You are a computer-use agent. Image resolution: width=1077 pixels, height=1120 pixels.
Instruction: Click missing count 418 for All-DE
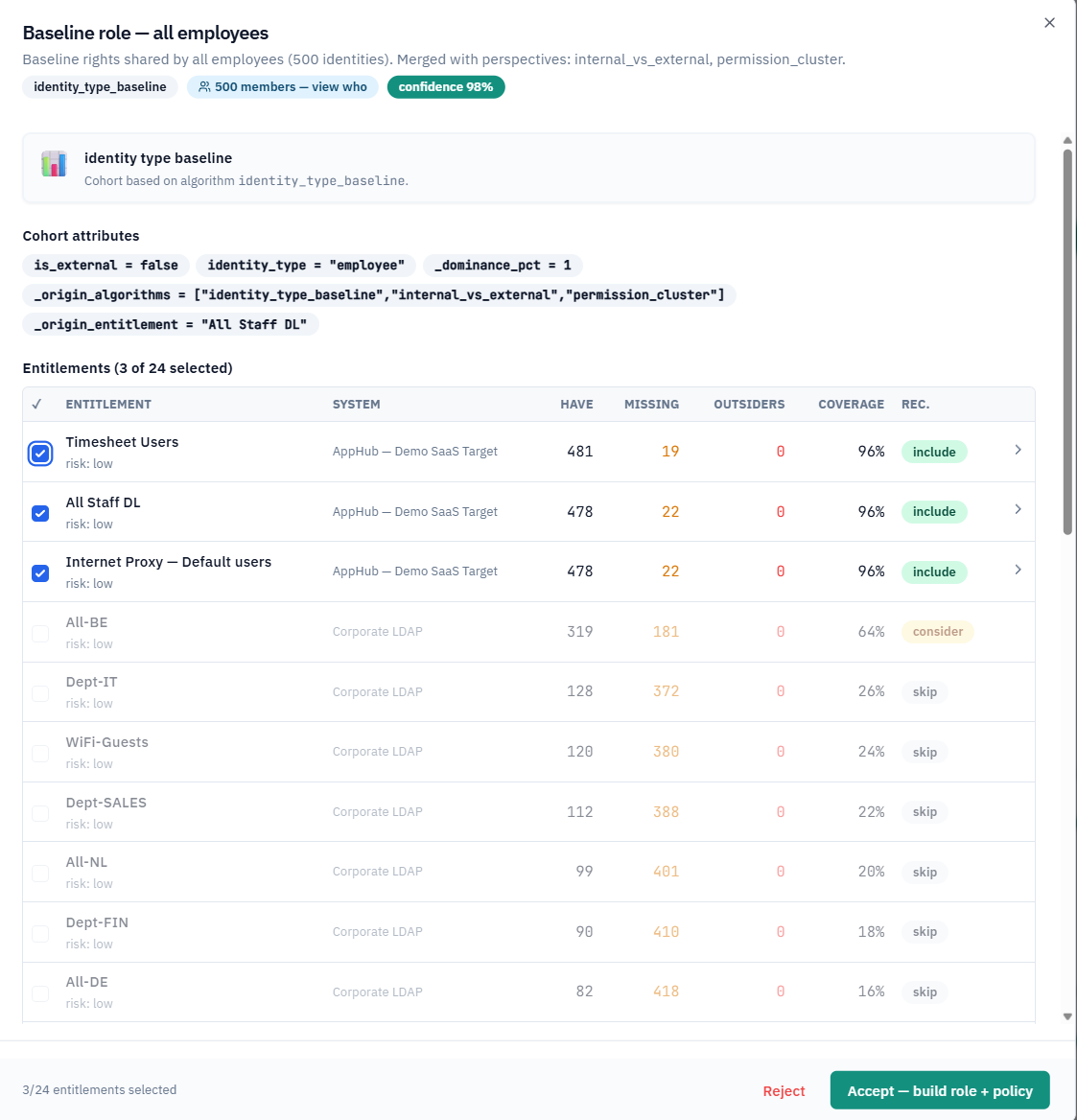(666, 992)
